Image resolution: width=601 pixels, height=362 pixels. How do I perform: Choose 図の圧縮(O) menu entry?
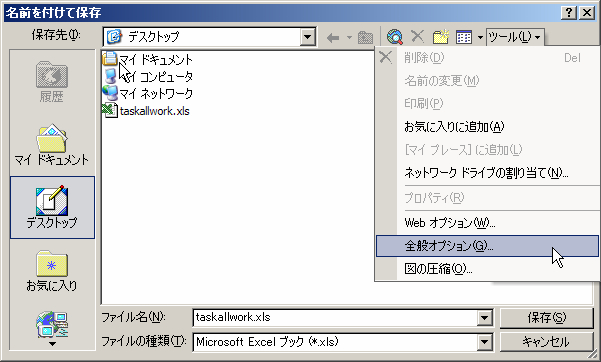tap(487, 269)
